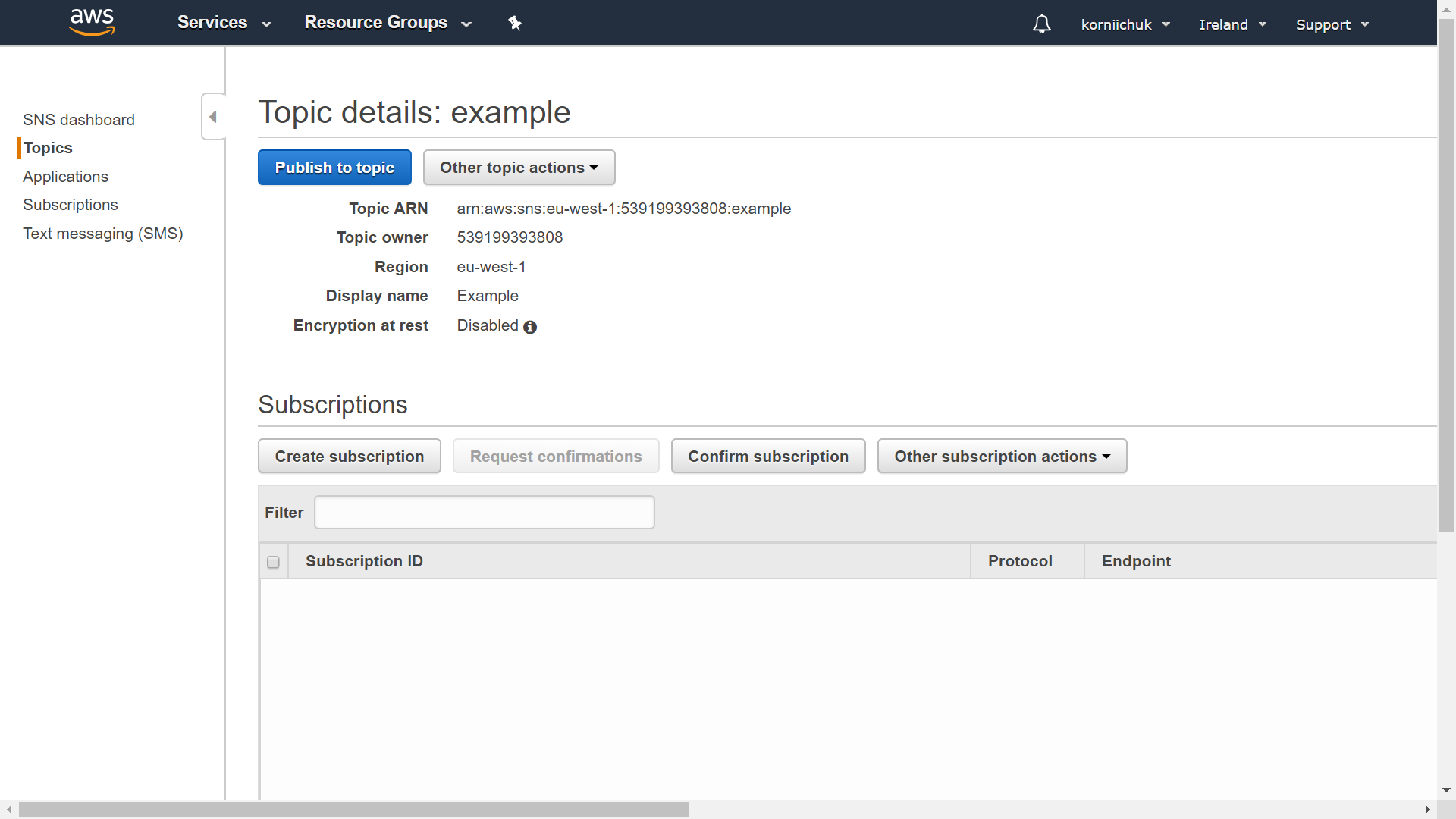Viewport: 1456px width, 819px height.
Task: Click the encryption info icon next to Disabled
Action: (x=530, y=327)
